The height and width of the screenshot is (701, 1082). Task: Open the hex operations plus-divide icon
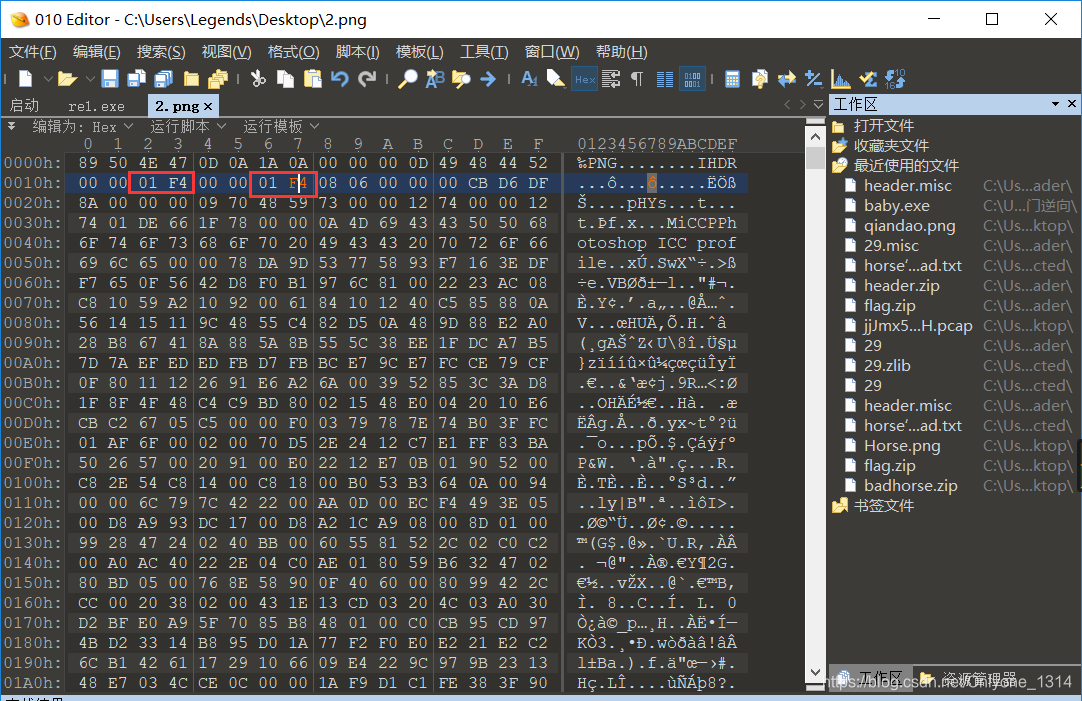coord(814,79)
